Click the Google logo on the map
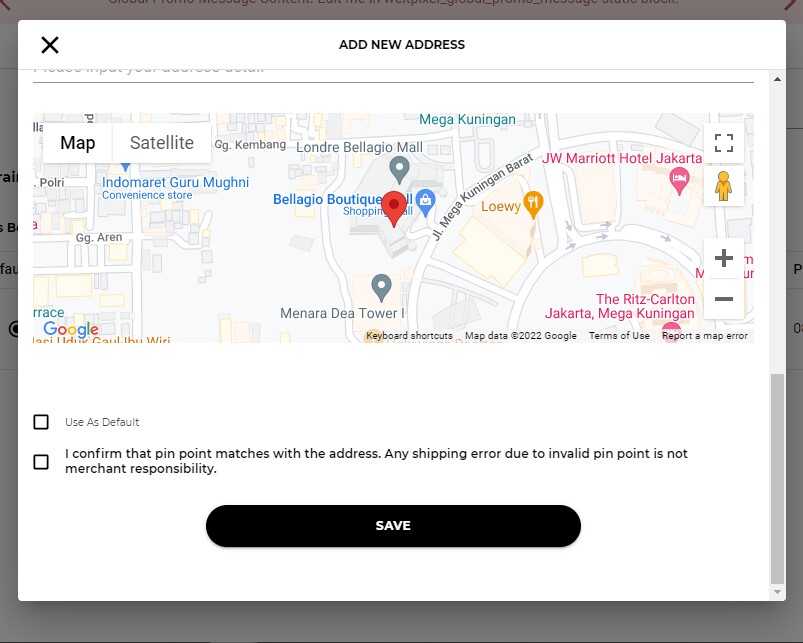The height and width of the screenshot is (643, 803). click(69, 329)
